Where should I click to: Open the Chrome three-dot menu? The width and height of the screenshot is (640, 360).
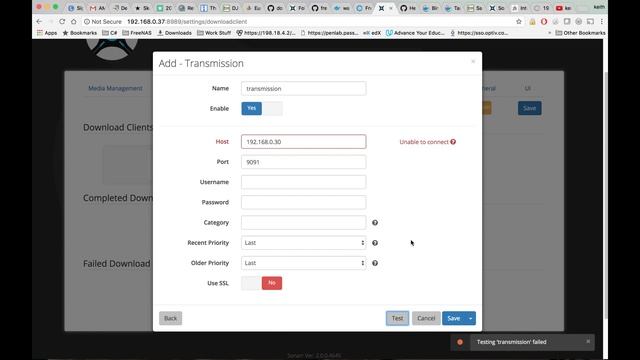point(602,21)
